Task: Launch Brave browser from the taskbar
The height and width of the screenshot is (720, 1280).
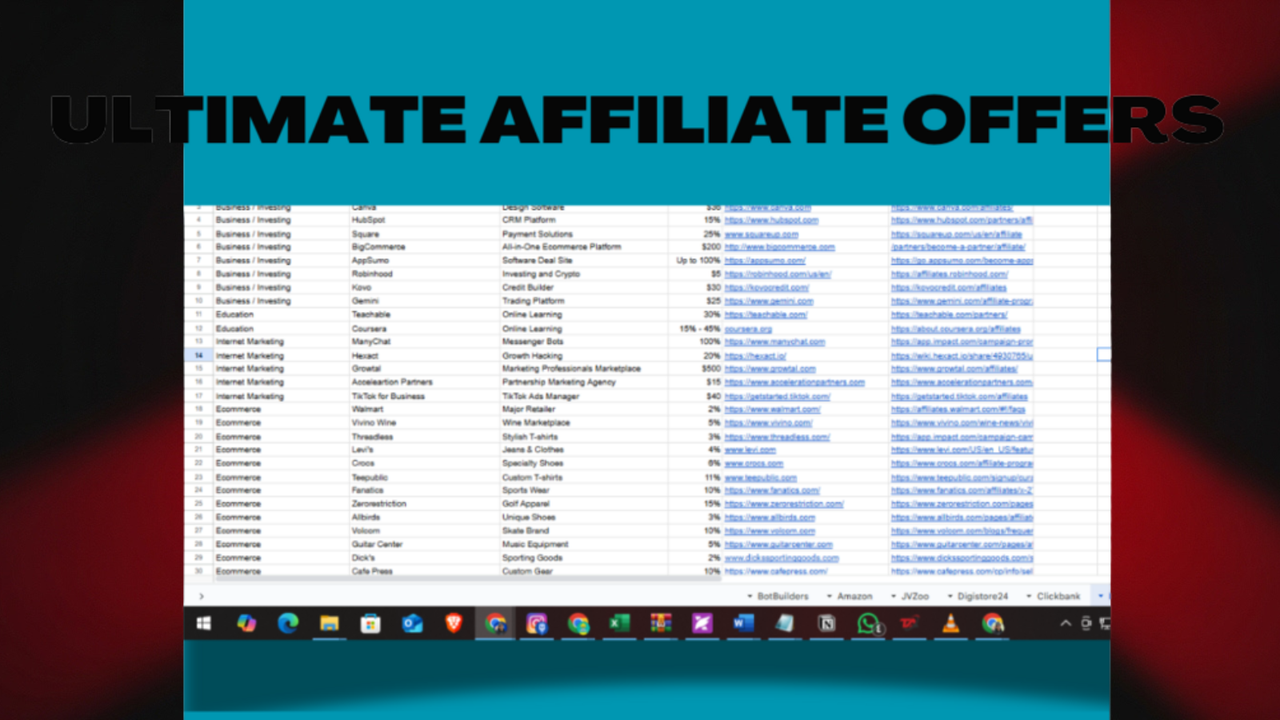Action: click(x=454, y=624)
